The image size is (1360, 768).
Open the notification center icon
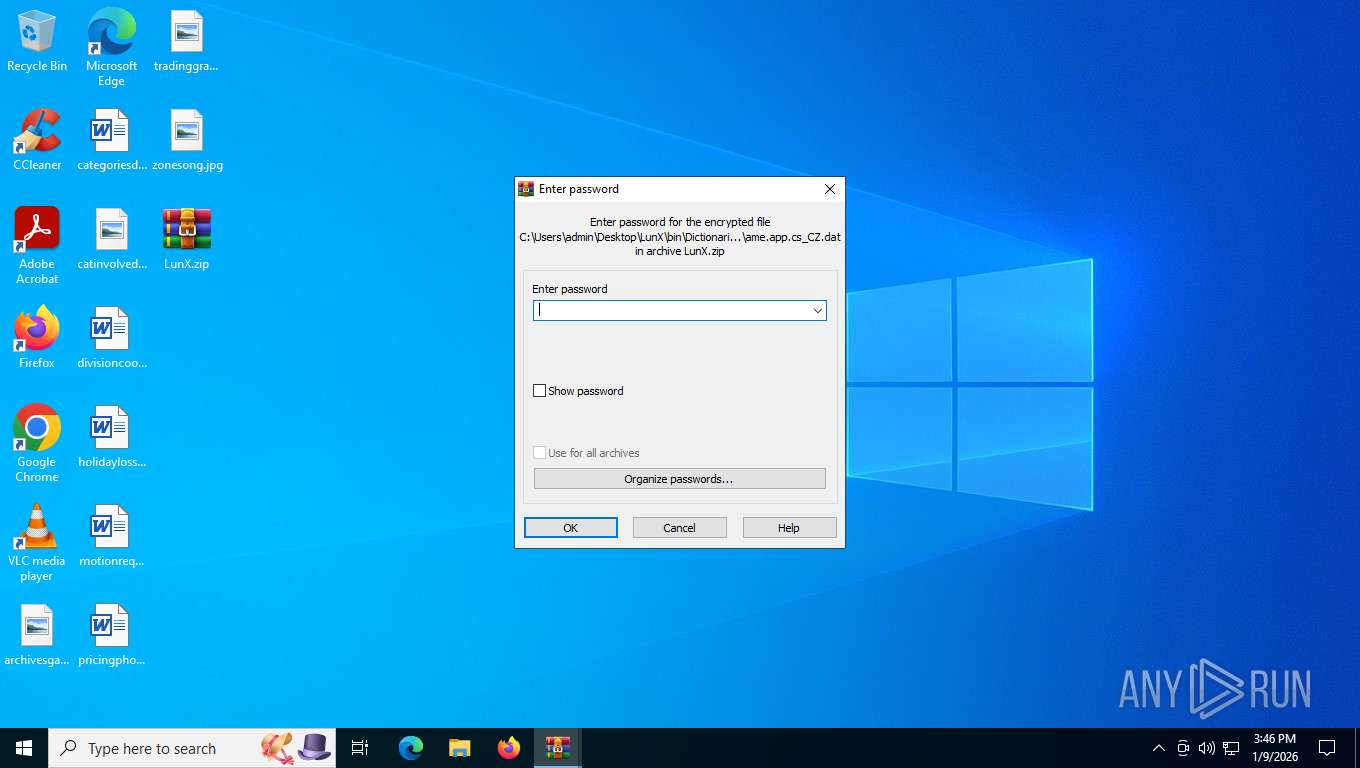(x=1327, y=748)
